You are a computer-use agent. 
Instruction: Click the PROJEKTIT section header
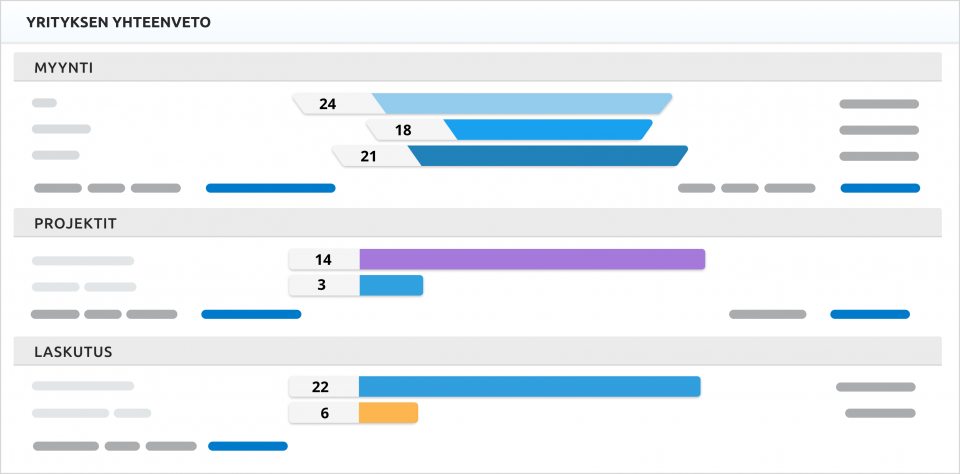[75, 223]
